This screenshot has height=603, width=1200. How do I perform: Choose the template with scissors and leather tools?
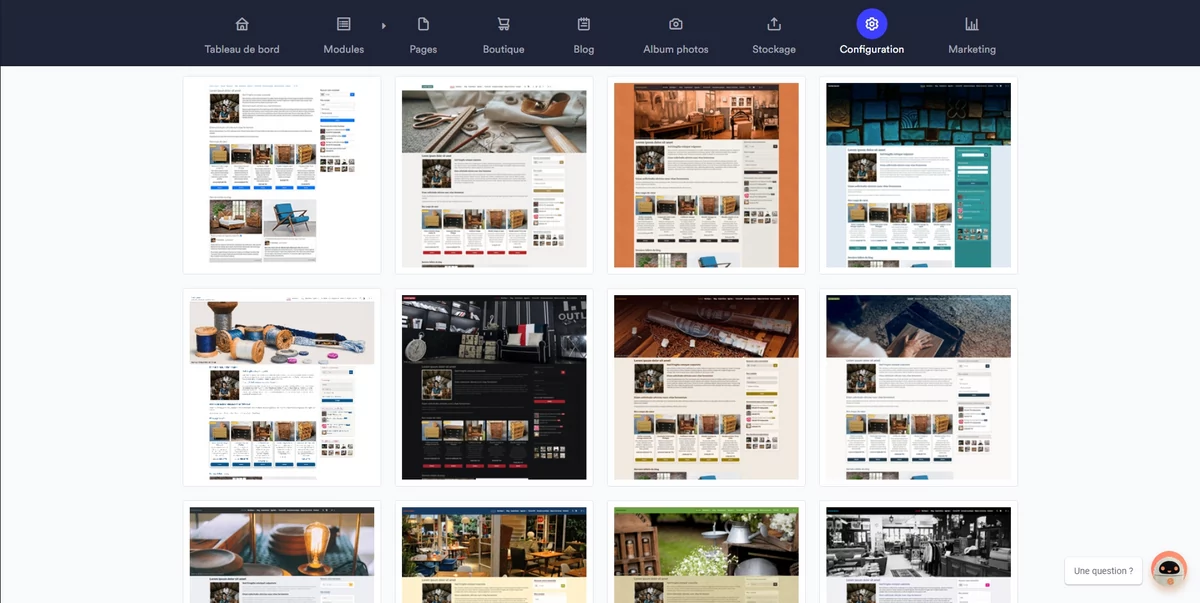[x=494, y=175]
